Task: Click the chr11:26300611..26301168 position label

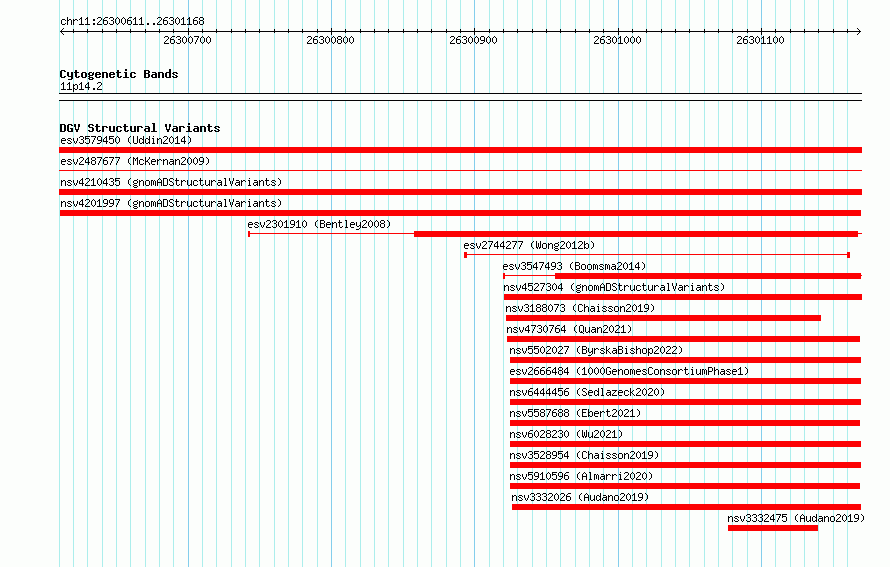Action: tap(132, 21)
